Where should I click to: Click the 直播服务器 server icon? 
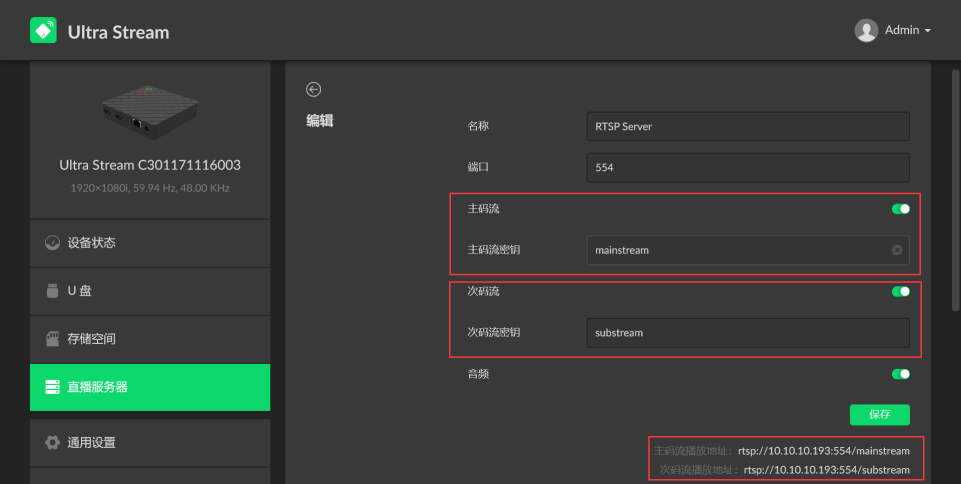click(x=52, y=387)
